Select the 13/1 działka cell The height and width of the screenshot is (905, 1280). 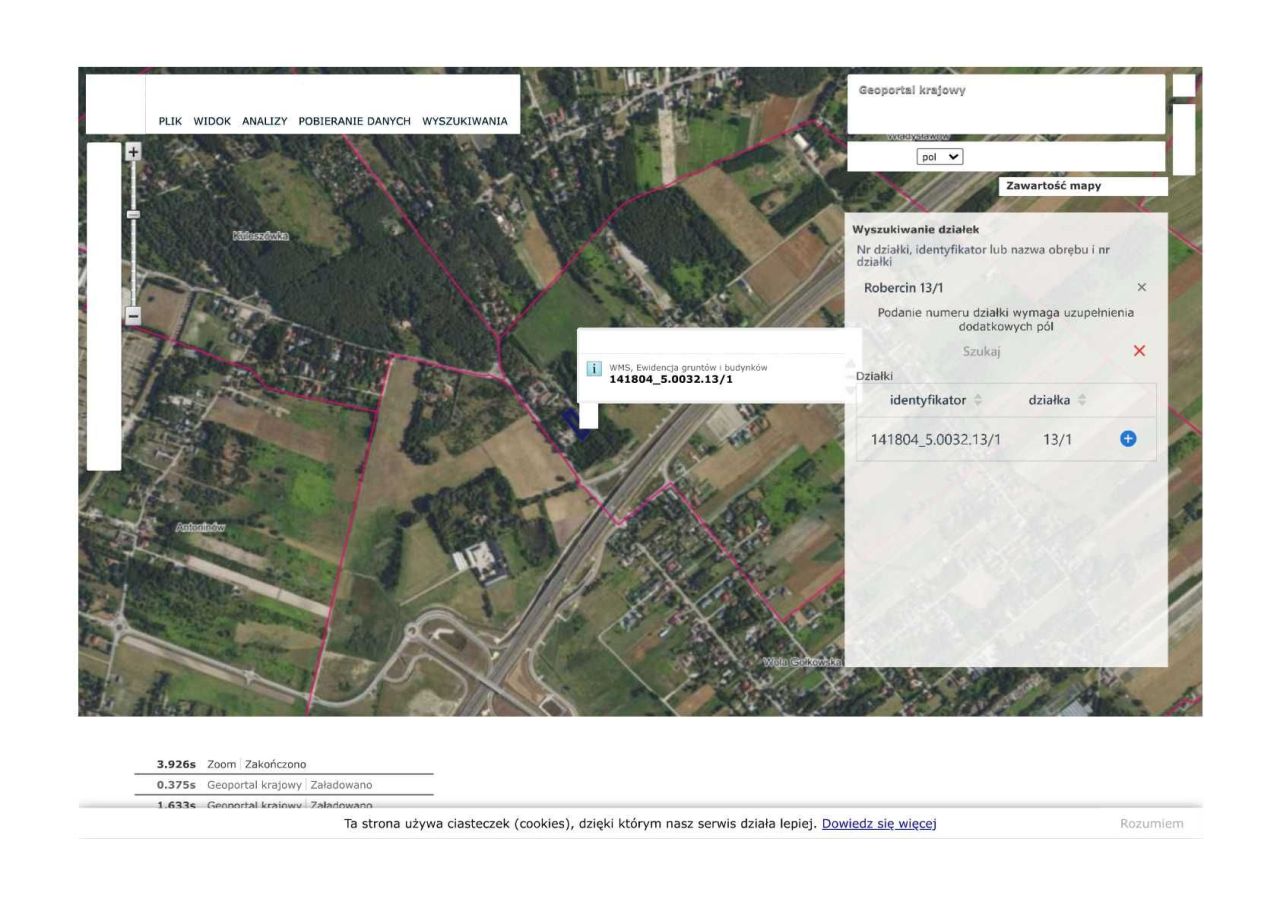[1057, 439]
